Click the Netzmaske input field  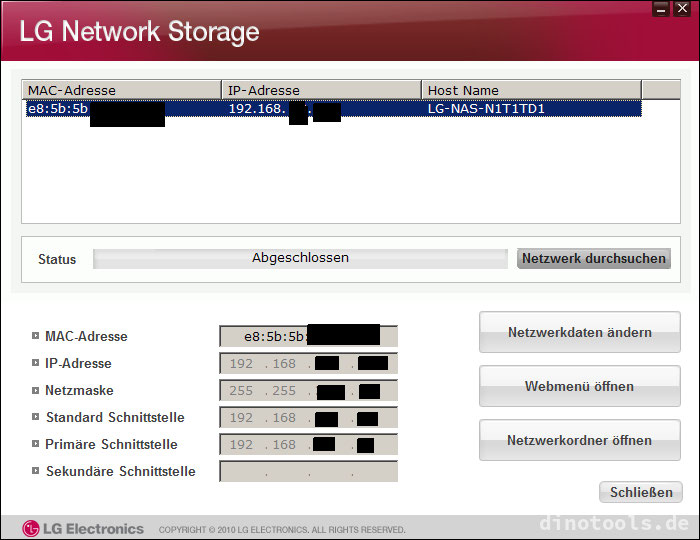tap(308, 390)
